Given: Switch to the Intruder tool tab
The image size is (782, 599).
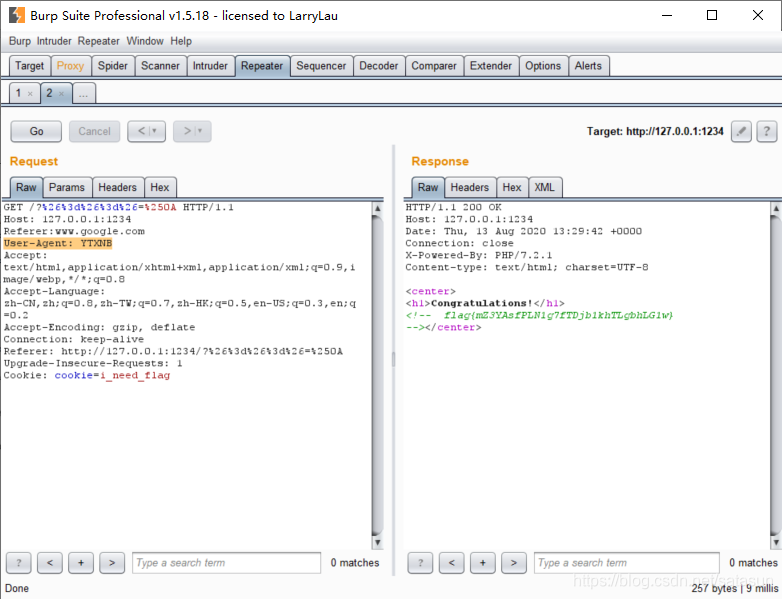Looking at the screenshot, I should point(210,66).
